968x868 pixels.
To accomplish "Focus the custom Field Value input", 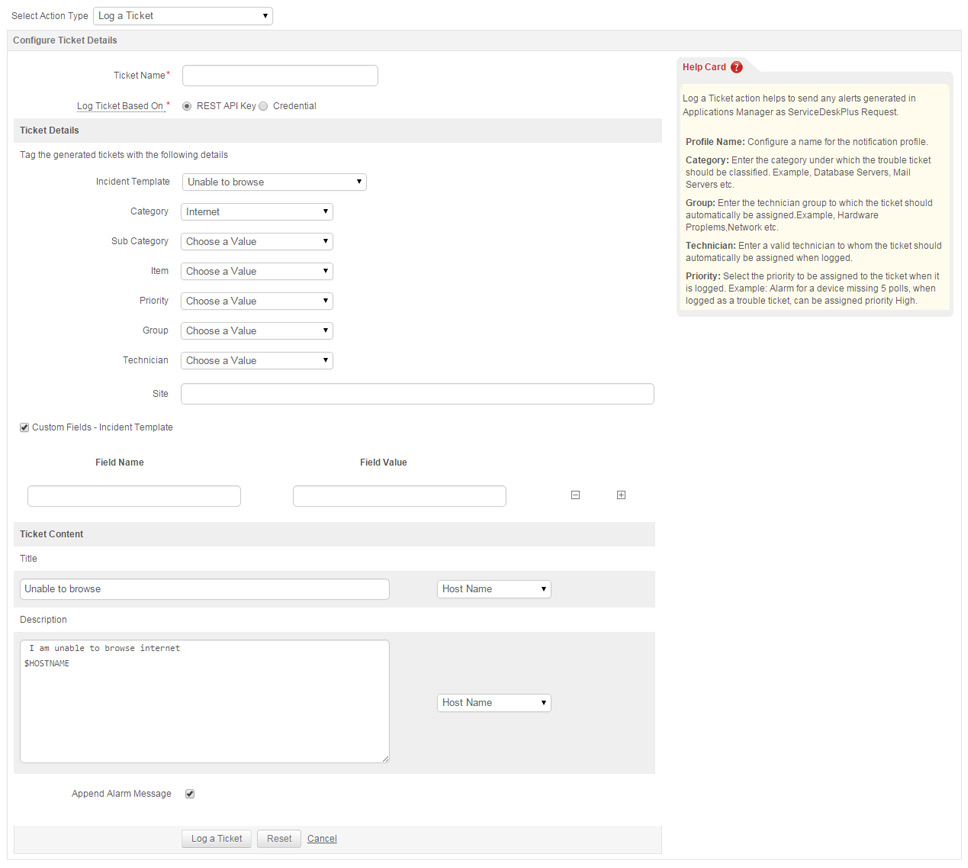I will (399, 496).
